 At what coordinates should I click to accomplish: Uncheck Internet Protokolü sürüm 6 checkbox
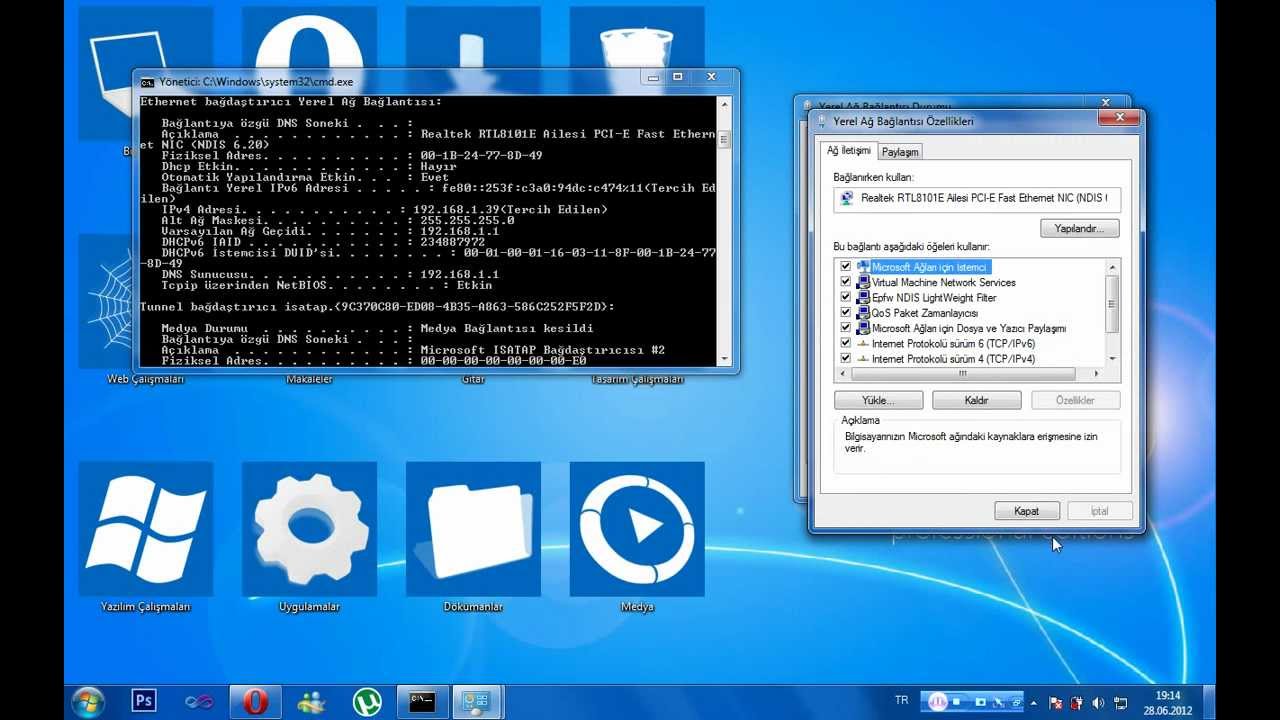[846, 344]
